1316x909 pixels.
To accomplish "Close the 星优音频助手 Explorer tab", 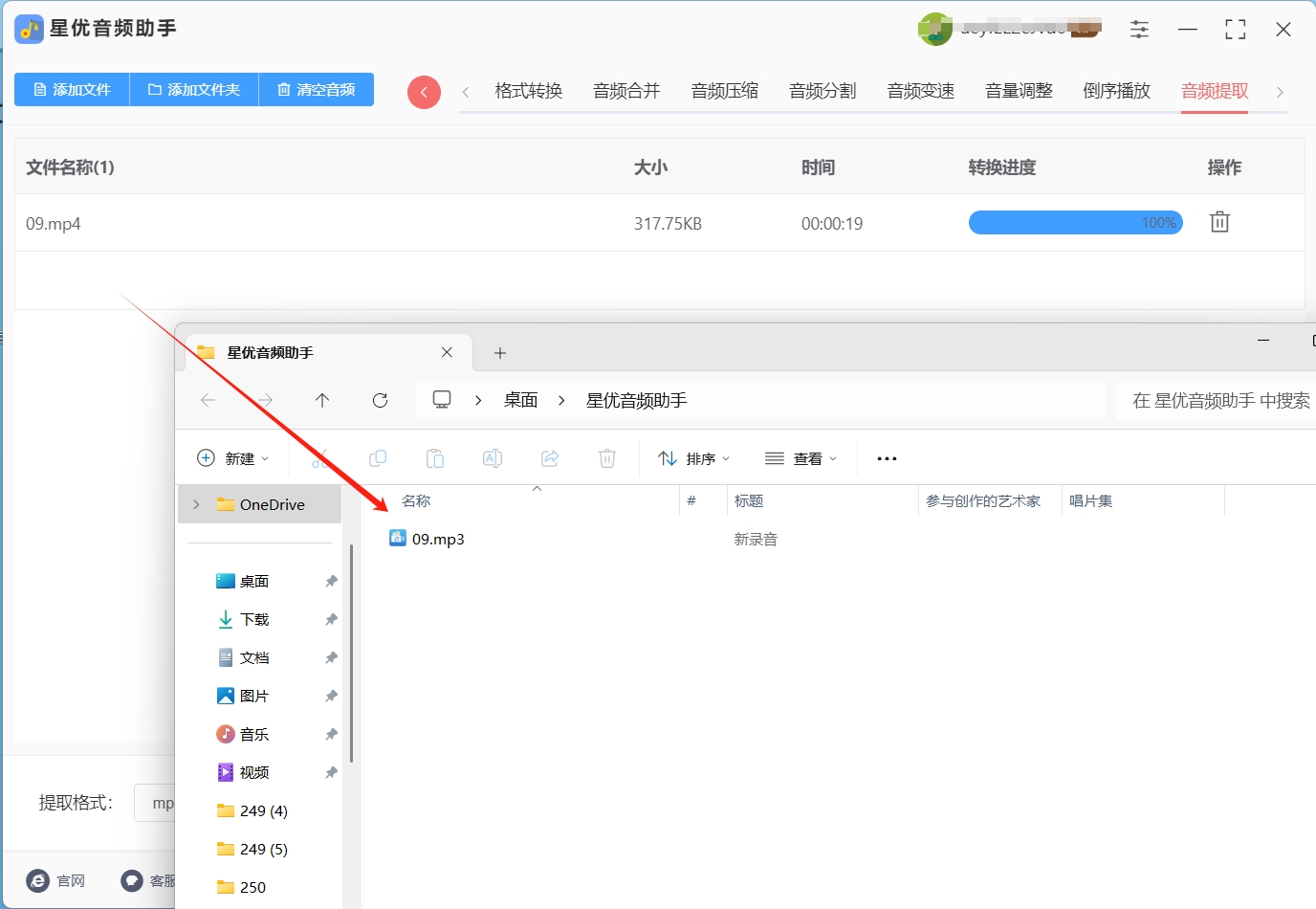I will point(447,352).
